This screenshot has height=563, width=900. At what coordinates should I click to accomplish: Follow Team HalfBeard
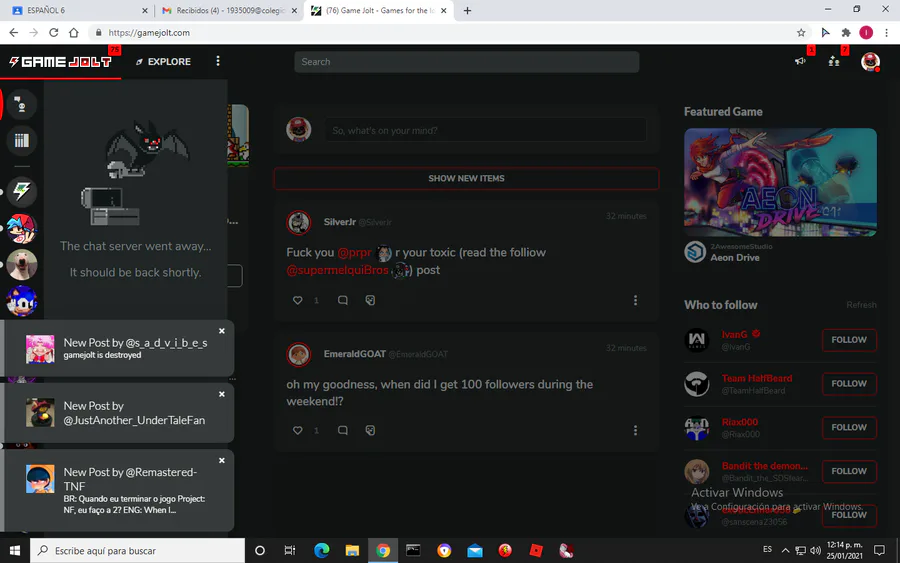click(849, 383)
